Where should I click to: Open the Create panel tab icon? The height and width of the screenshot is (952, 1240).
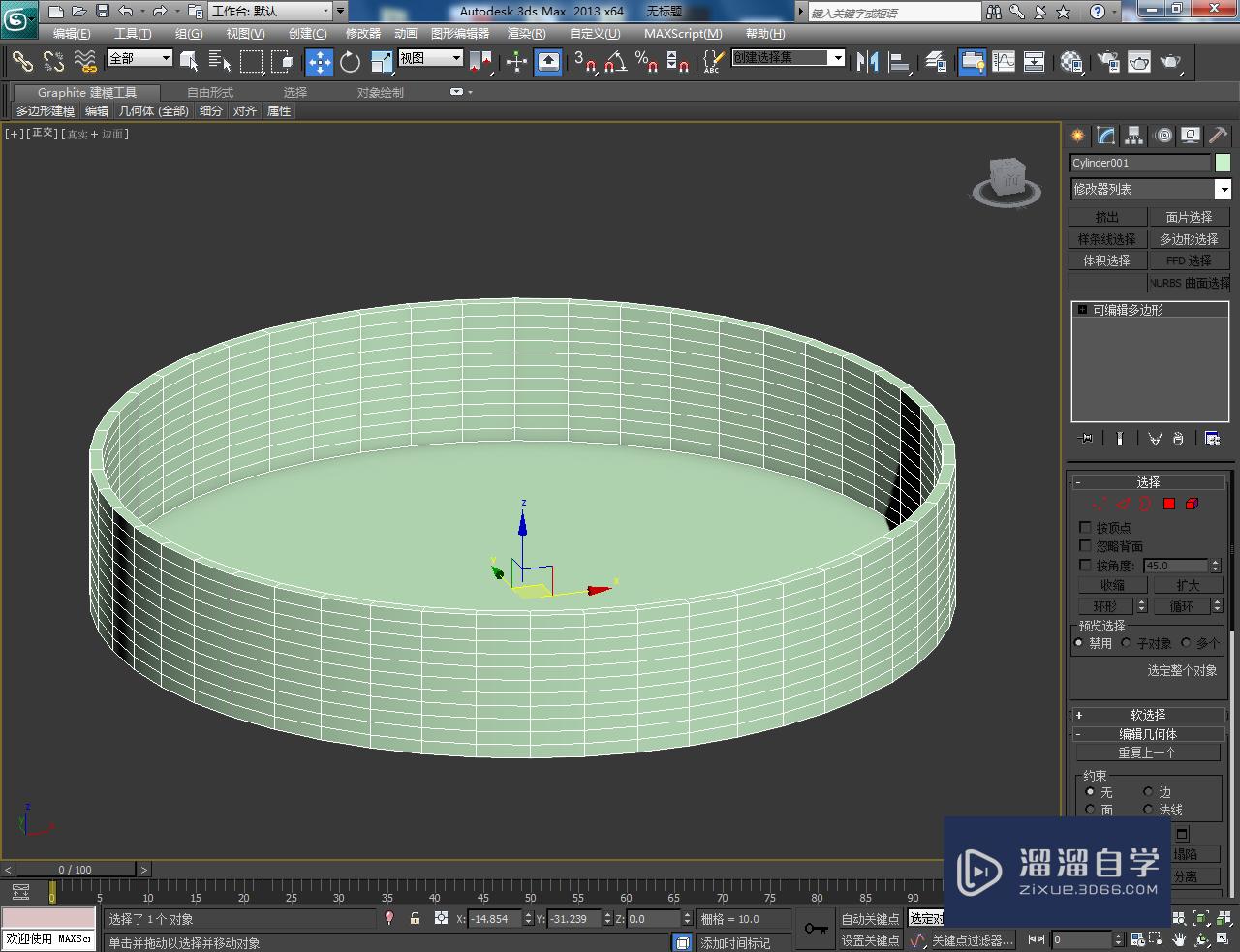pos(1078,136)
